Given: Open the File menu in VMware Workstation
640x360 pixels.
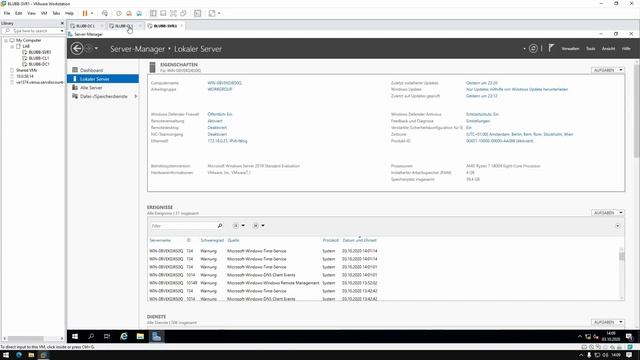Looking at the screenshot, I should [x=7, y=13].
